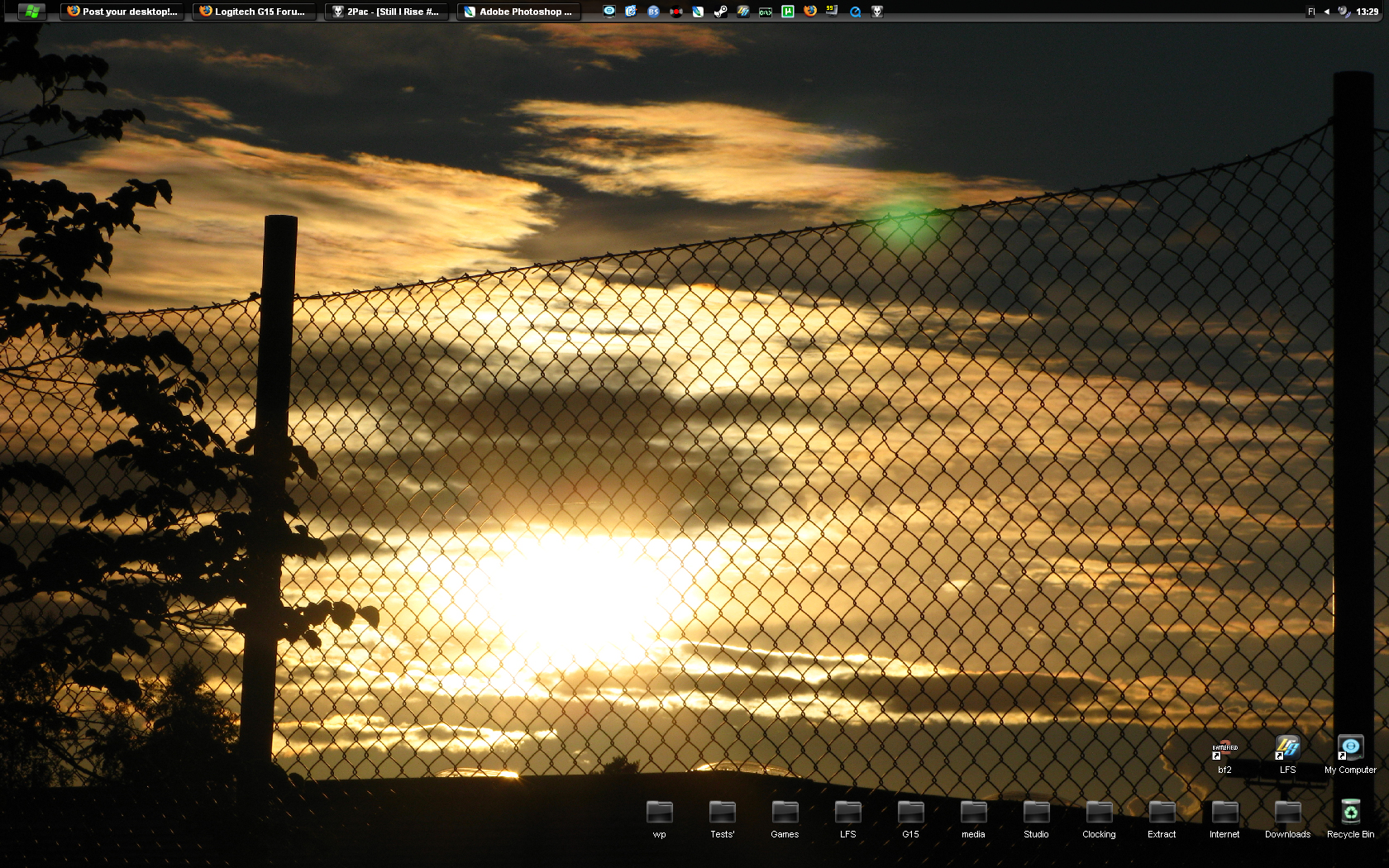The width and height of the screenshot is (1389, 868).
Task: Select the bf2 desktop shortcut
Action: pos(1225,756)
